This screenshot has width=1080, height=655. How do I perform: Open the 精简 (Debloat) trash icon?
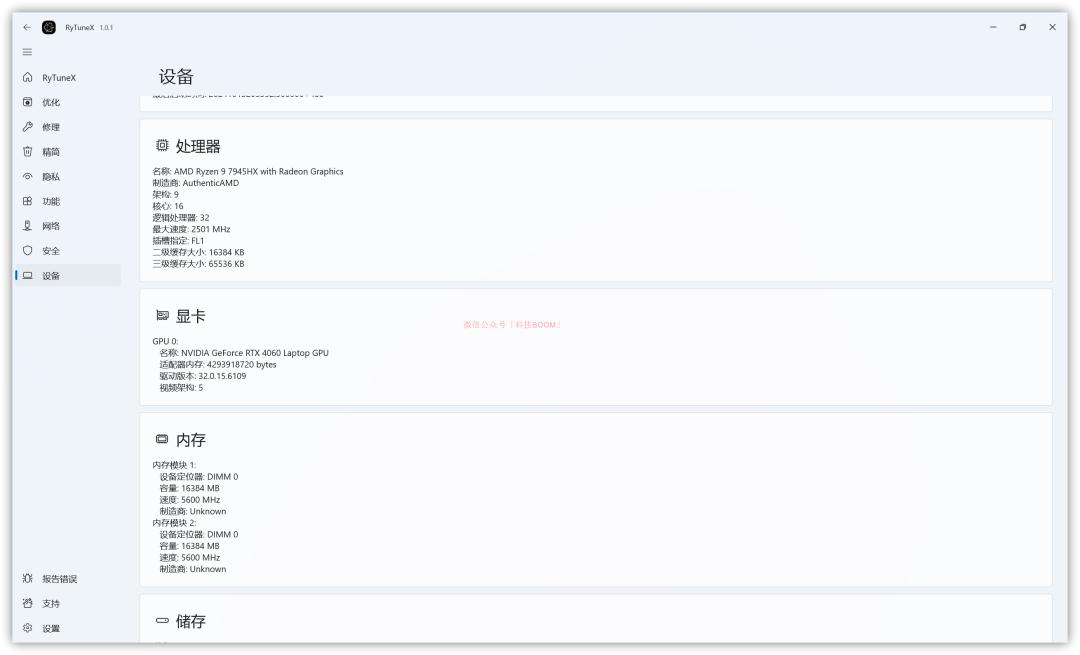(27, 152)
